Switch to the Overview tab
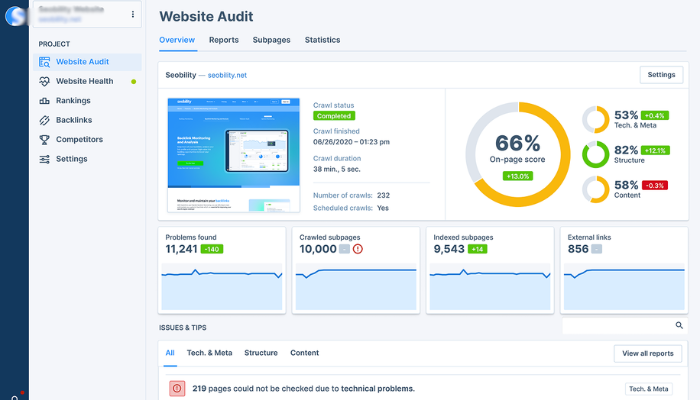Viewport: 700px width, 400px height. click(177, 40)
